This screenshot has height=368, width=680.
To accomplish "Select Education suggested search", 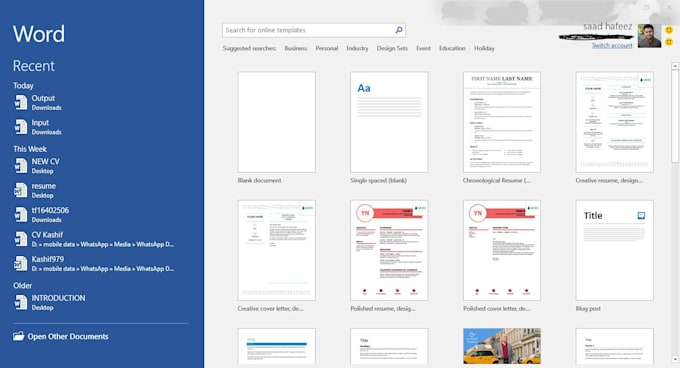I will (x=452, y=48).
